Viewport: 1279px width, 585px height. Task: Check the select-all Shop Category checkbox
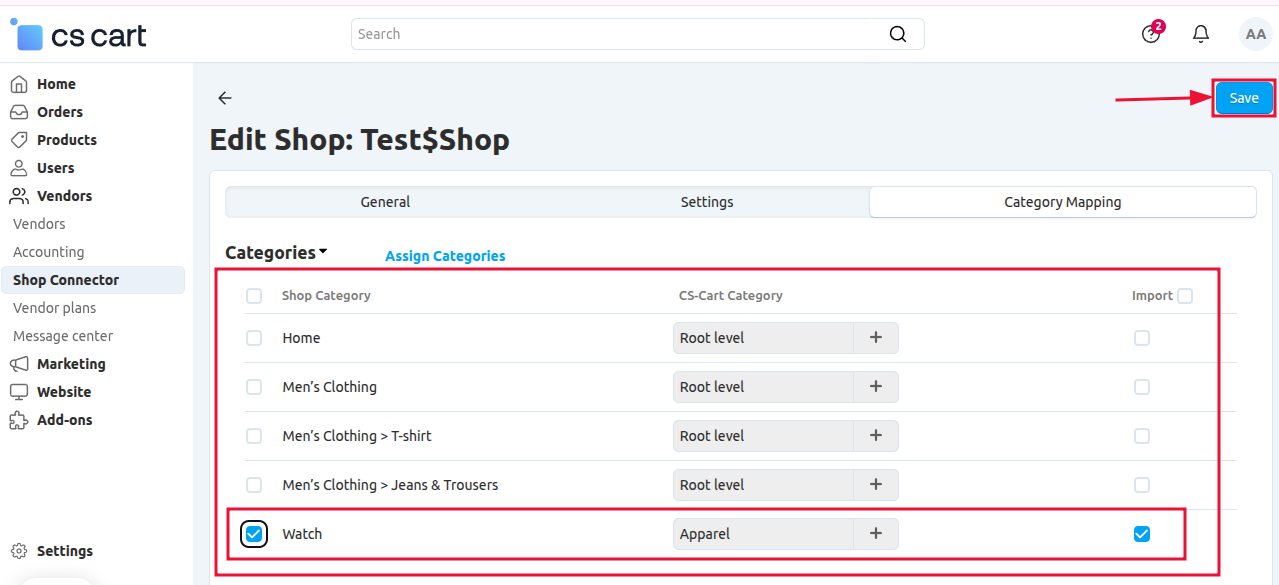click(x=253, y=295)
